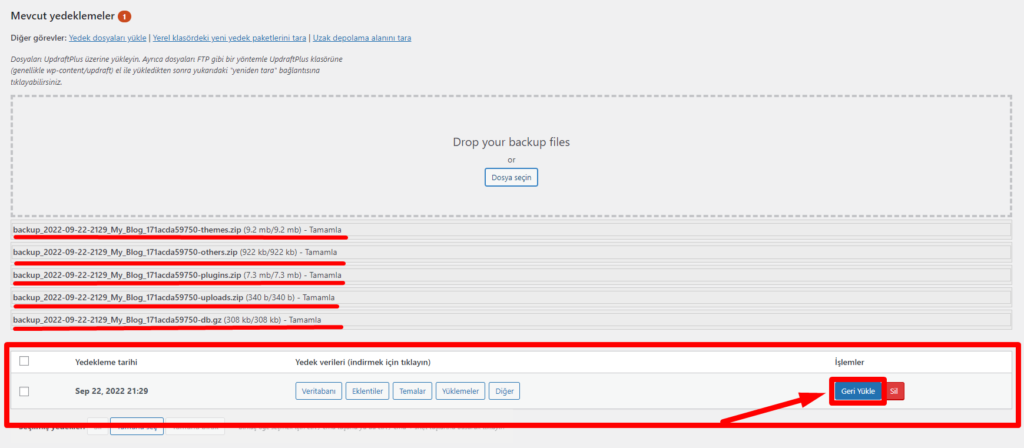This screenshot has height=448, width=1024.
Task: Download the 'Yüklemeler' uploads backup
Action: click(462, 391)
